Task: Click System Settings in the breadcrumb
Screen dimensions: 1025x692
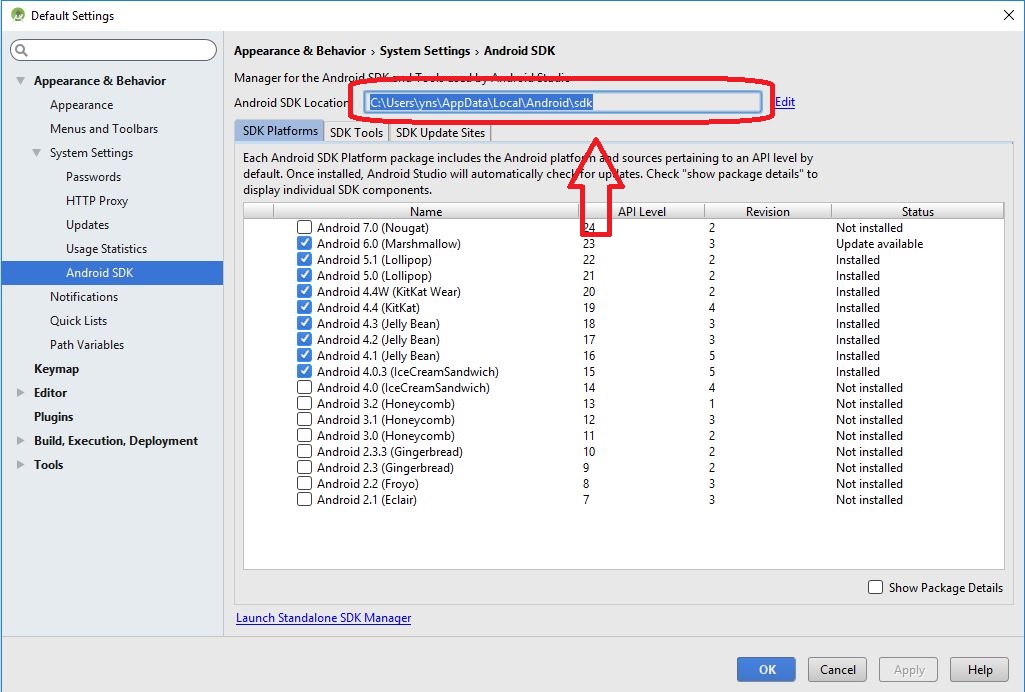Action: (x=425, y=51)
